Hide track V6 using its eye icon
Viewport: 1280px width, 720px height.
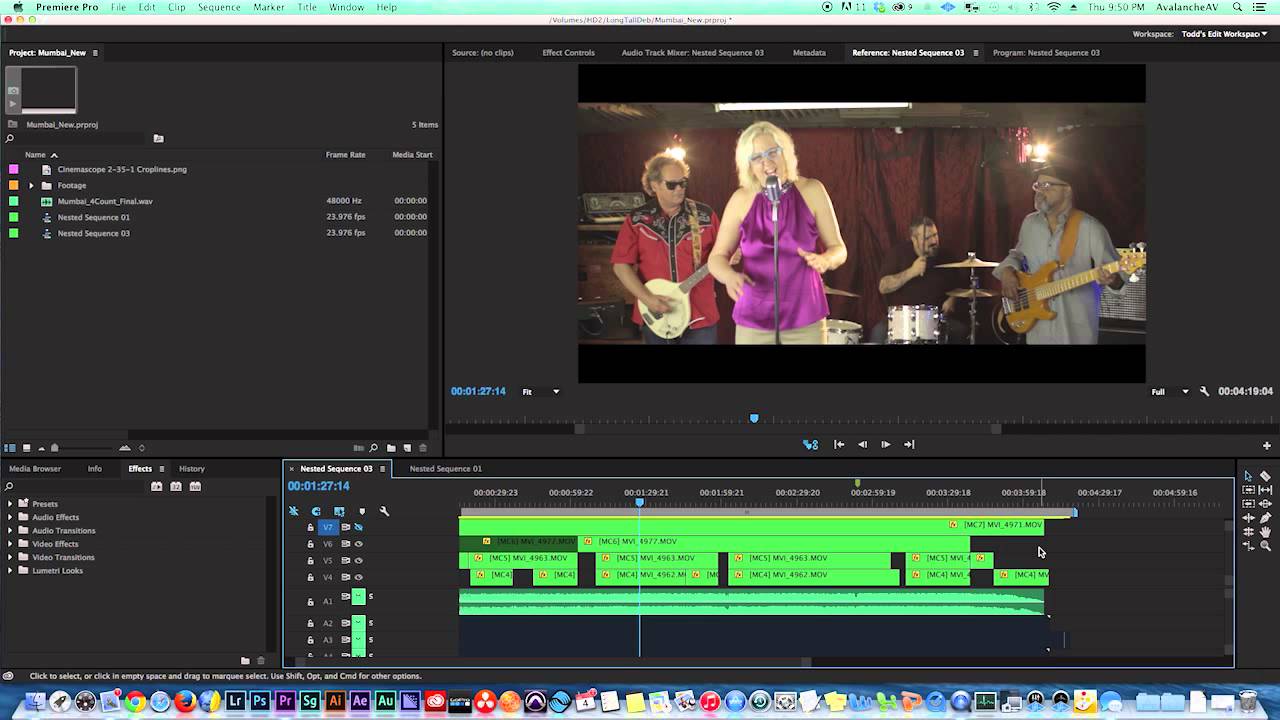(x=358, y=544)
